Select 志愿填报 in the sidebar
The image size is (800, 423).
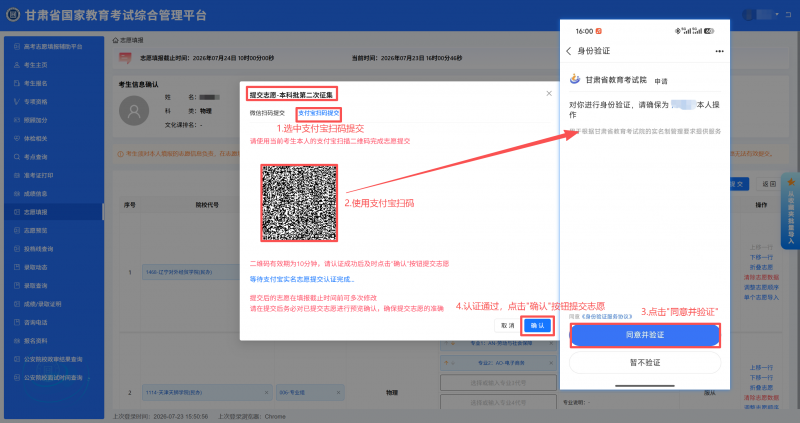(54, 212)
